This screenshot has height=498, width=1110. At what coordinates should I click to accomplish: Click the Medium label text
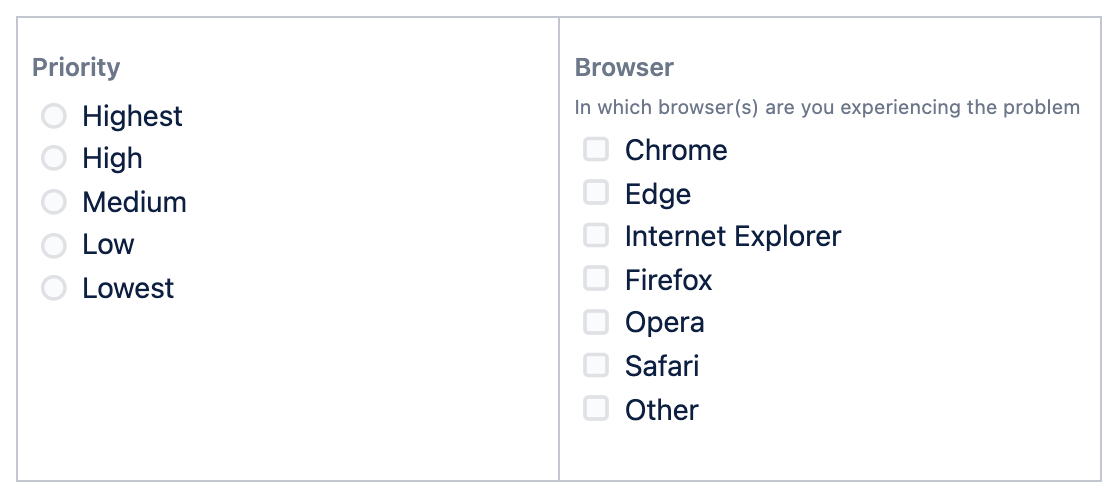pos(134,202)
